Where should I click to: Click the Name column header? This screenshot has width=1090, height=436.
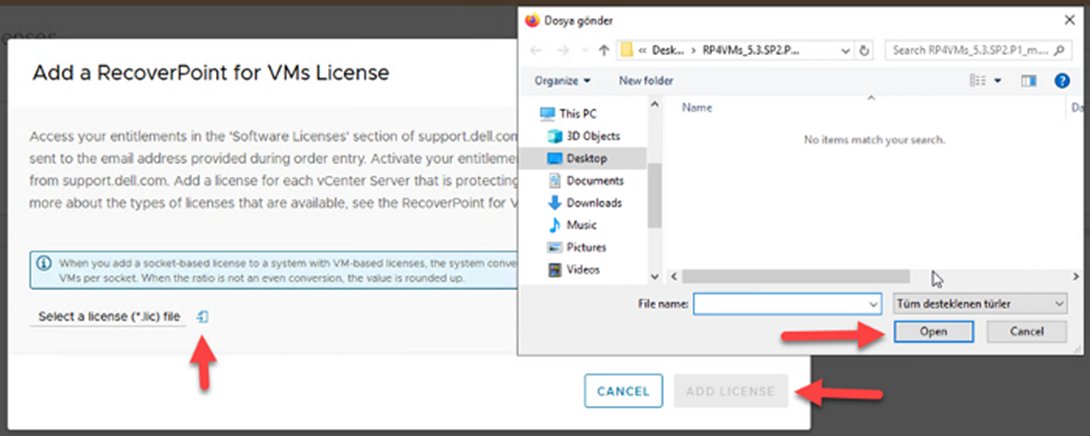697,108
